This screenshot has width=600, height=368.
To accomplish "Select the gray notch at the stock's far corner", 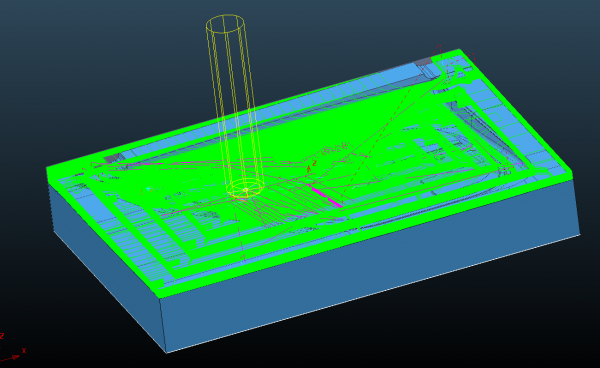I will pos(423,61).
